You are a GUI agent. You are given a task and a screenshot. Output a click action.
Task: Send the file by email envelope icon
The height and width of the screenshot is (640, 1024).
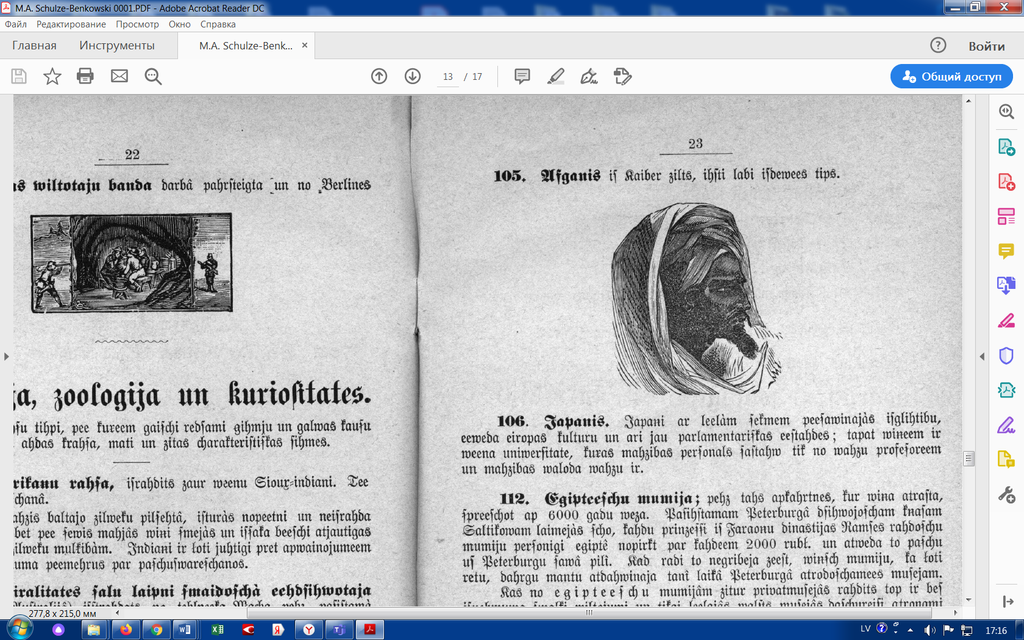pyautogui.click(x=119, y=76)
